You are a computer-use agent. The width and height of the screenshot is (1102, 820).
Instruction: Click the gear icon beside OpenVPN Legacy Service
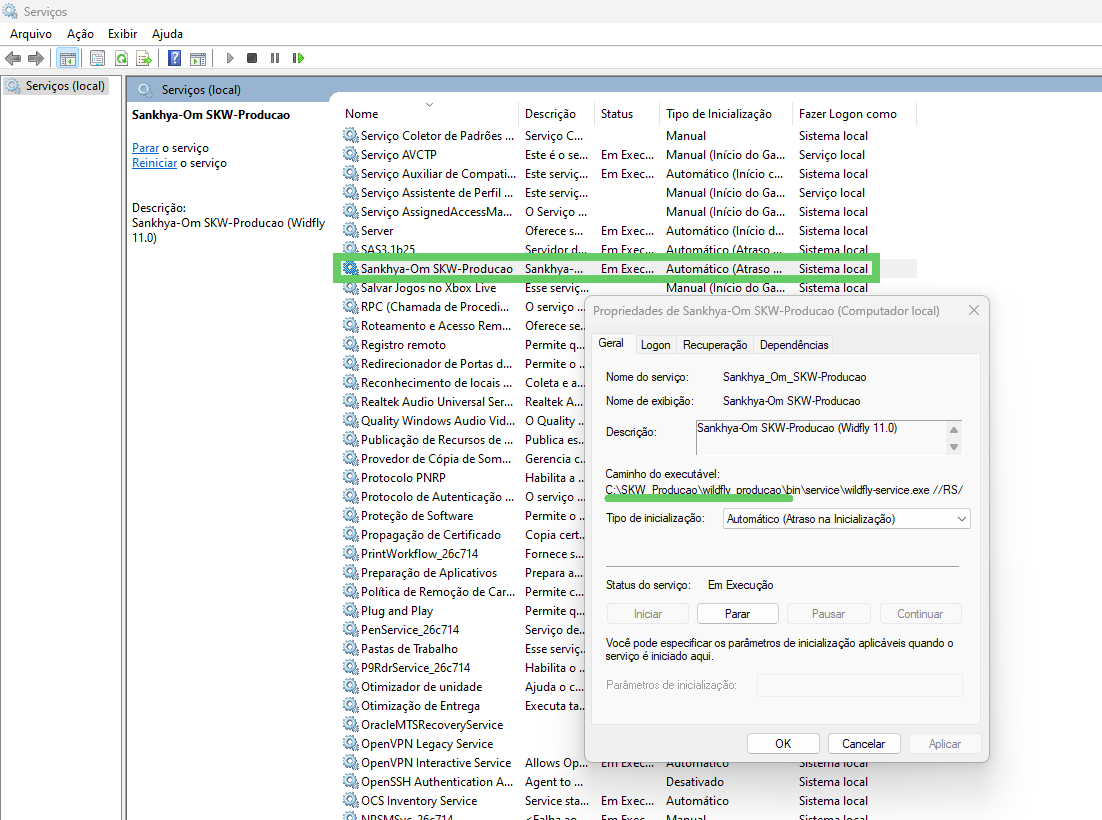[350, 743]
